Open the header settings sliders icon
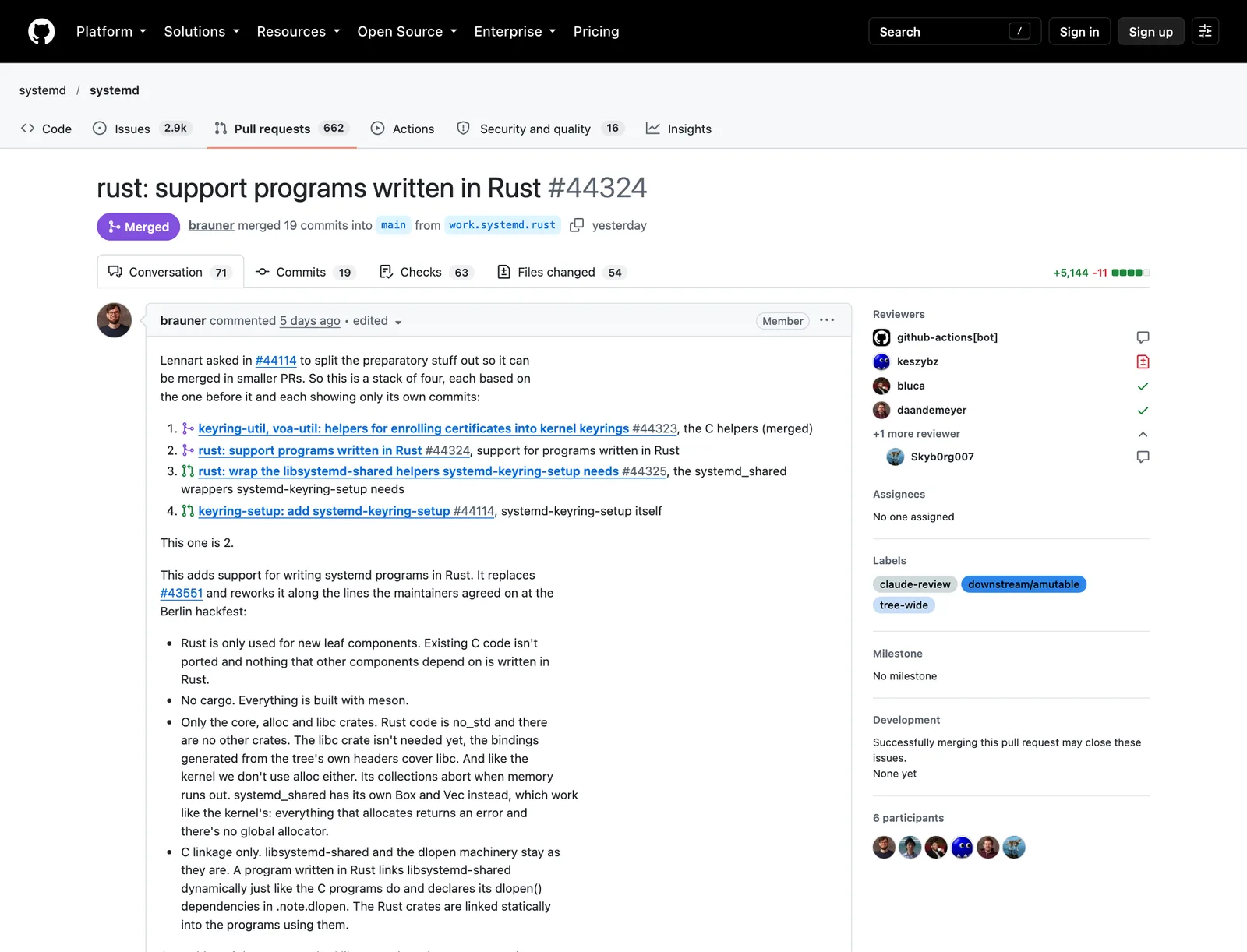The height and width of the screenshot is (952, 1247). (x=1205, y=31)
